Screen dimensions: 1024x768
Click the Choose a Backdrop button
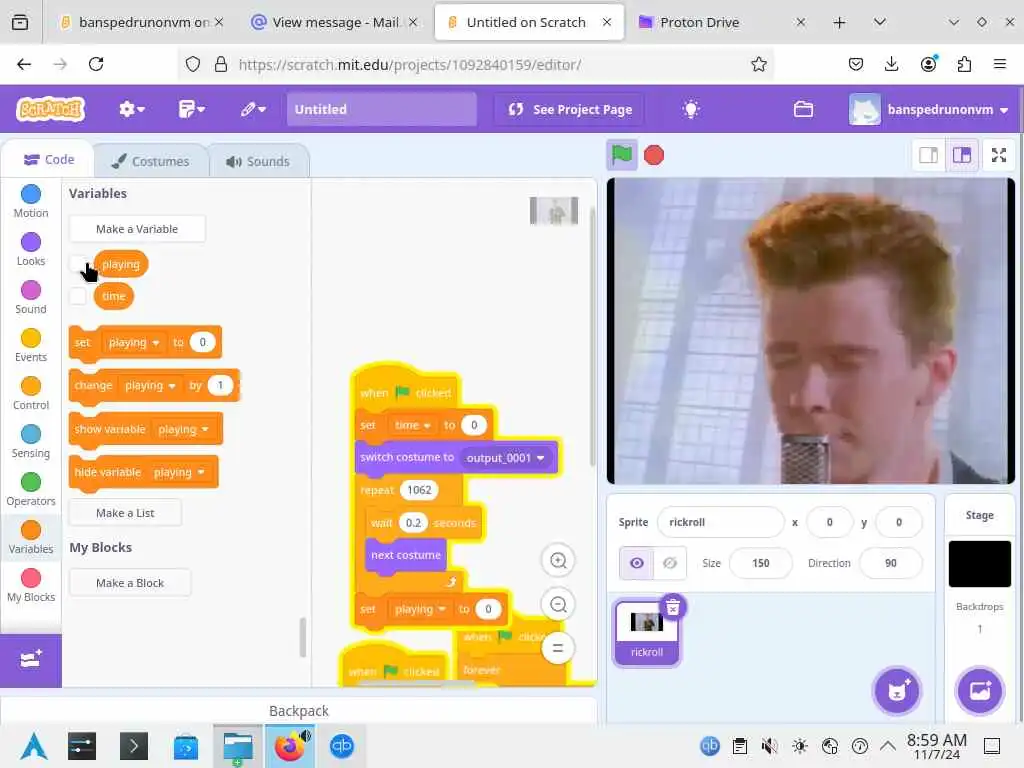point(979,690)
